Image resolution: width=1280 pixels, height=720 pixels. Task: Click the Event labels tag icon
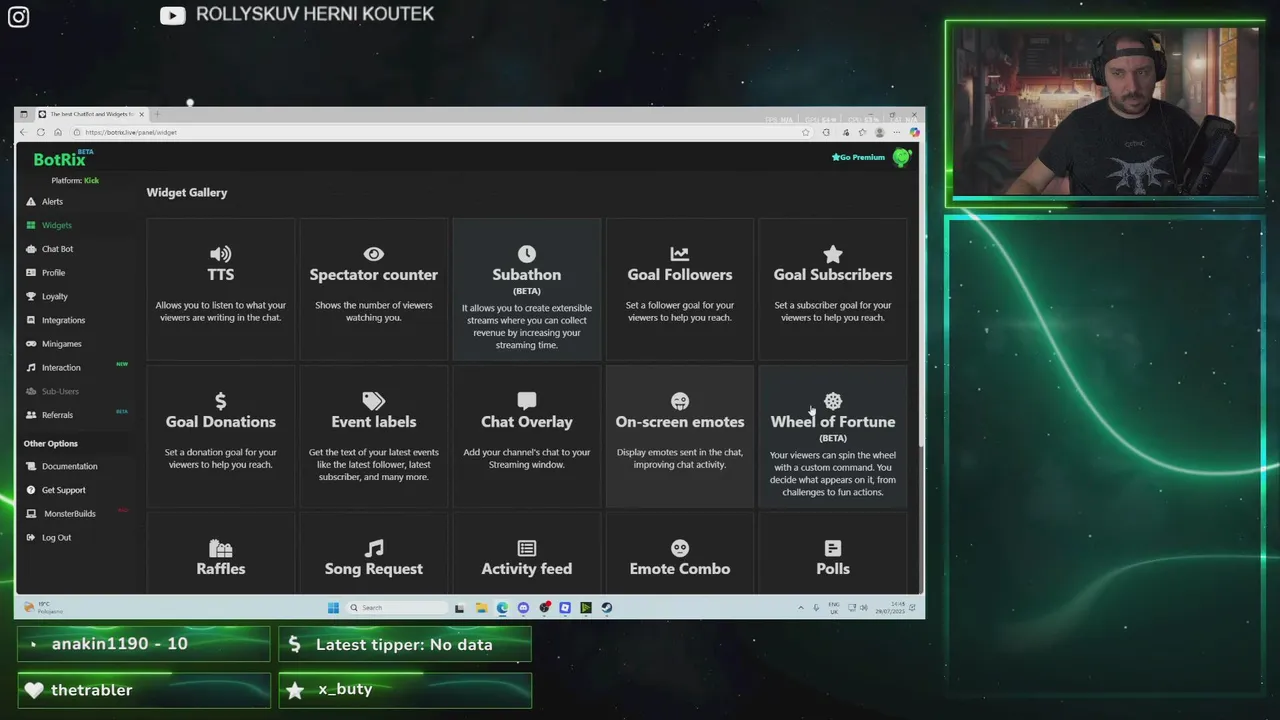tap(373, 401)
